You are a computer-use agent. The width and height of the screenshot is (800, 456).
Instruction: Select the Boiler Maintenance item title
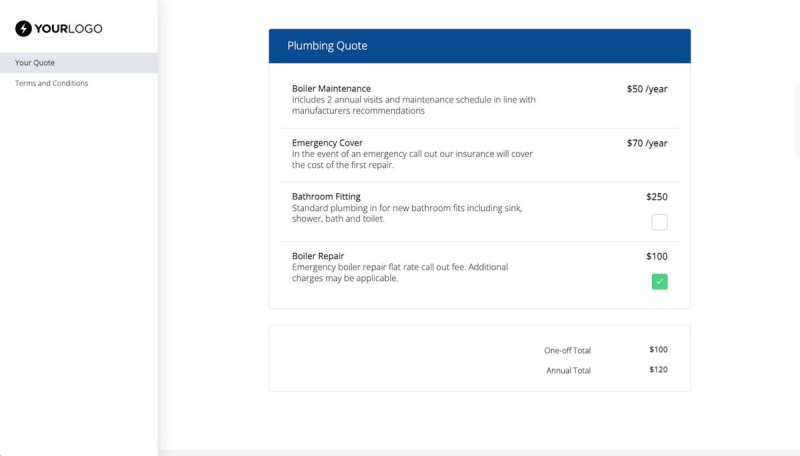331,89
